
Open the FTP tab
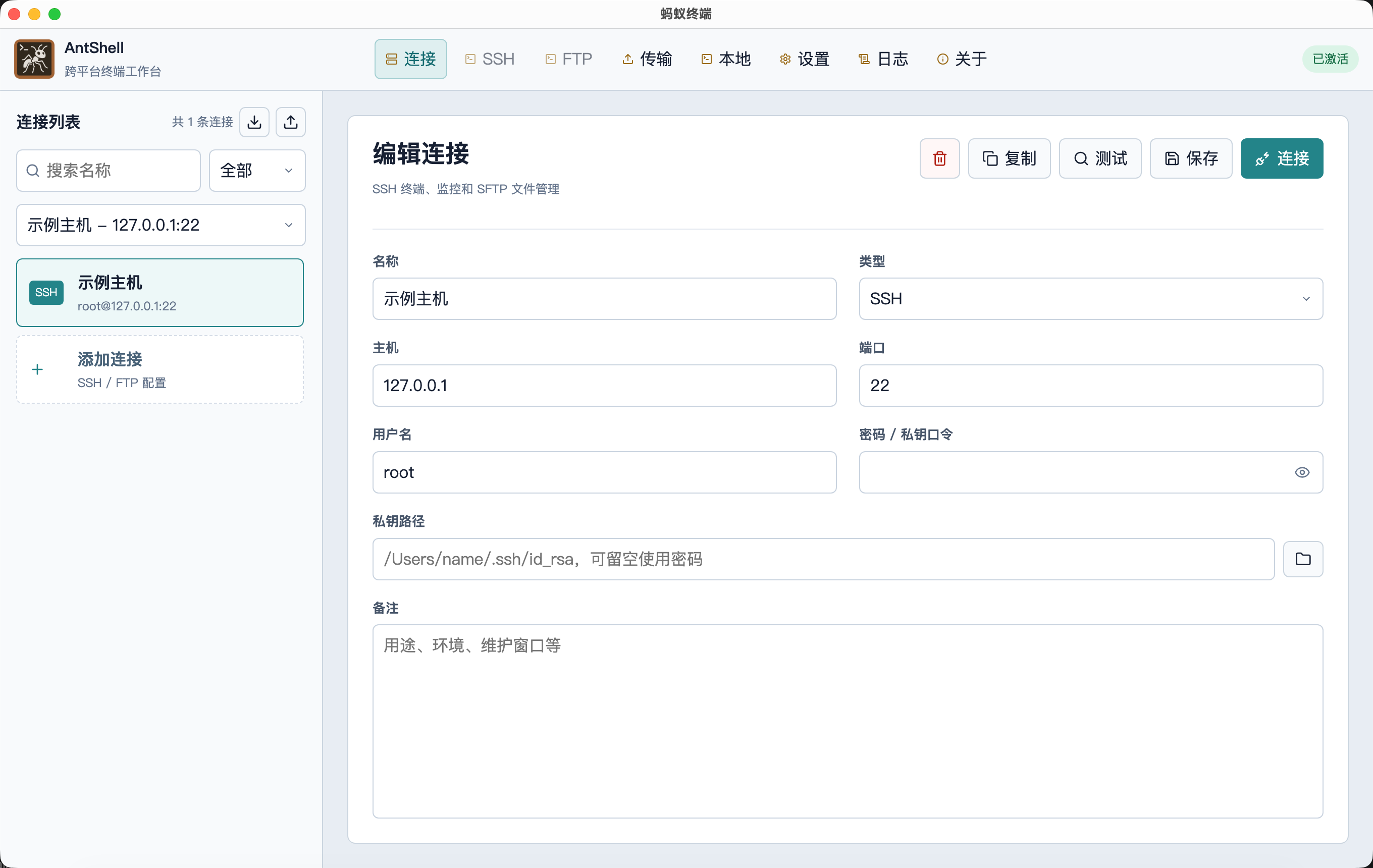pos(568,59)
